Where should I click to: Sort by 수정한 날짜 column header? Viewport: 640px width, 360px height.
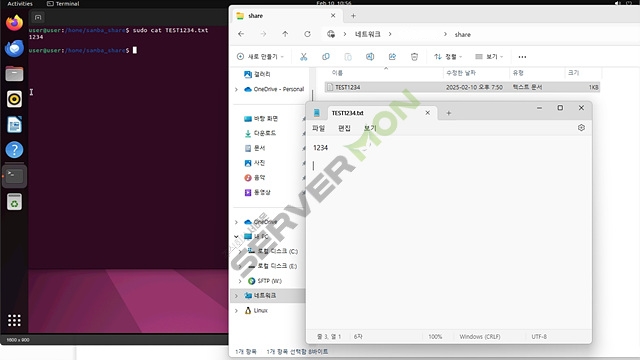pyautogui.click(x=461, y=73)
